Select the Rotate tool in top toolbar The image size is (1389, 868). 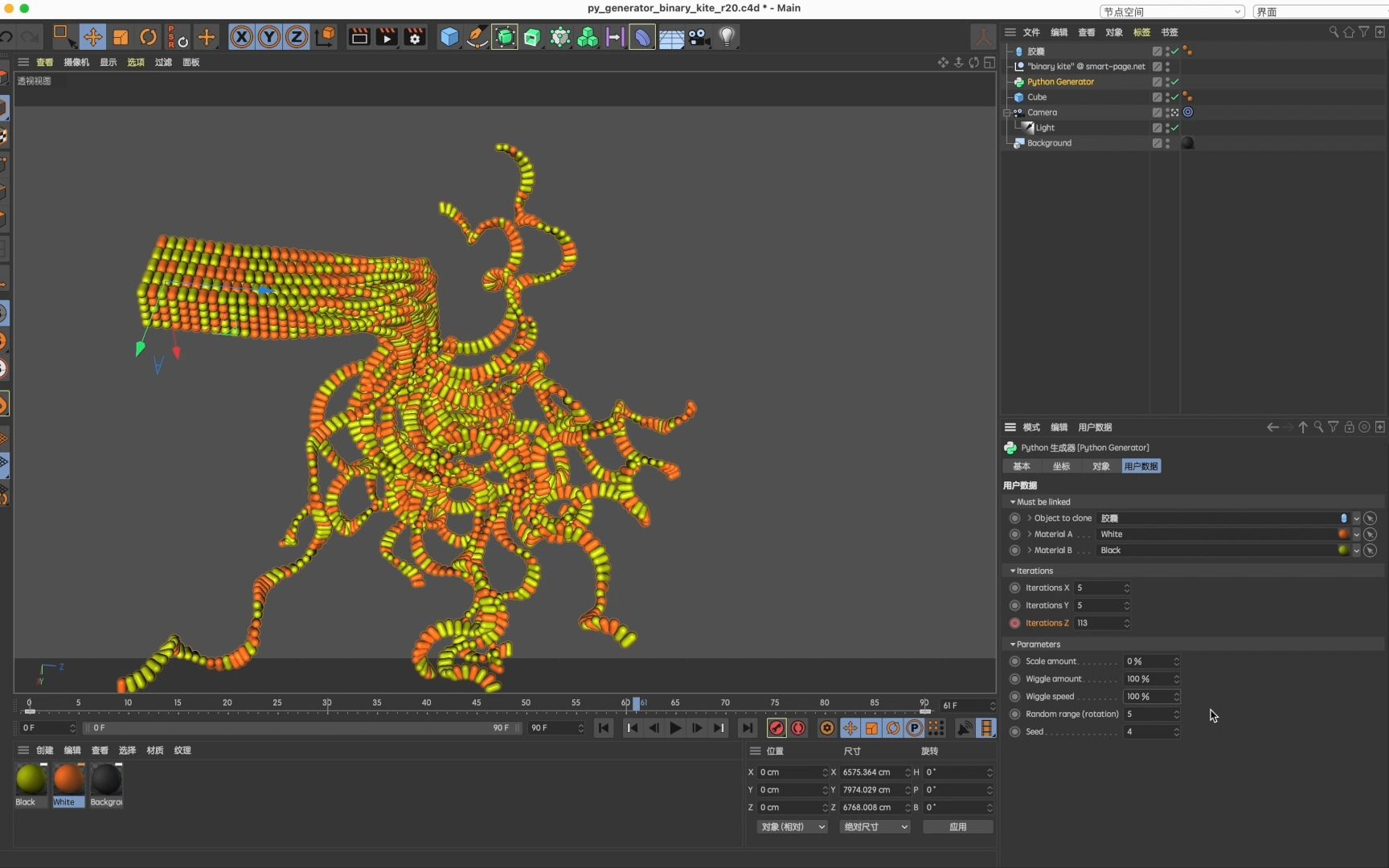(x=148, y=37)
